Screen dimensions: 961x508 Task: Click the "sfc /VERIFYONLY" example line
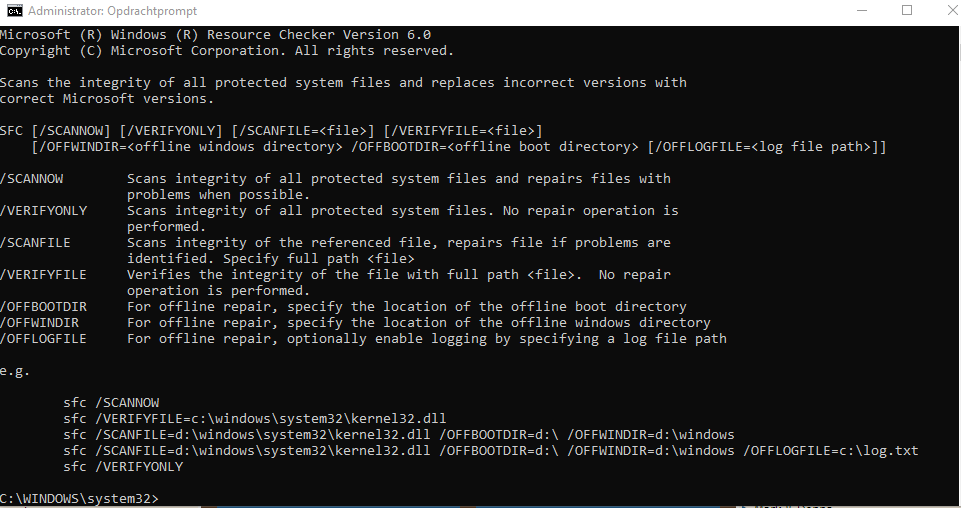(123, 467)
